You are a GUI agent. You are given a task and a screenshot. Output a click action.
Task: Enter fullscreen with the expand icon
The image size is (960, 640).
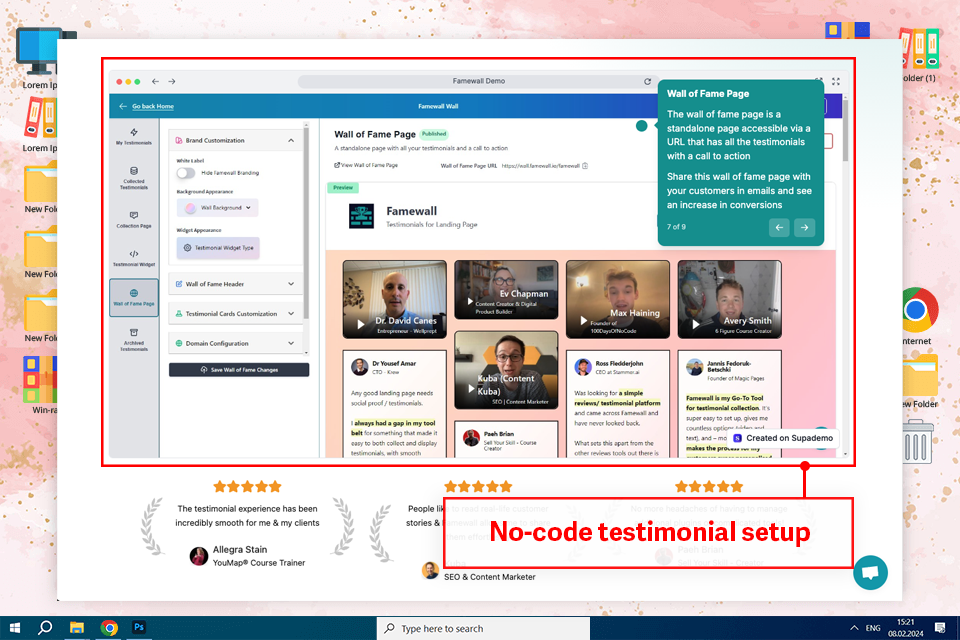click(836, 81)
